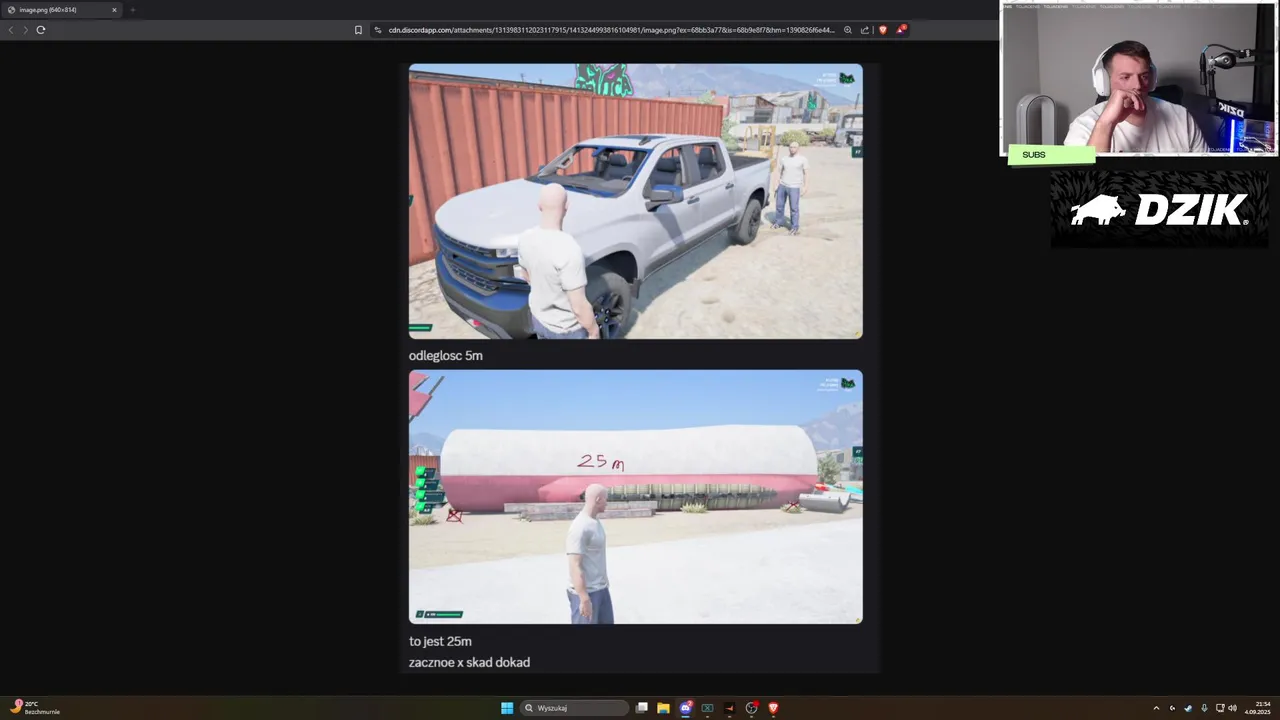1280x720 pixels.
Task: Click the streamer webcam overlay
Action: pyautogui.click(x=1139, y=78)
